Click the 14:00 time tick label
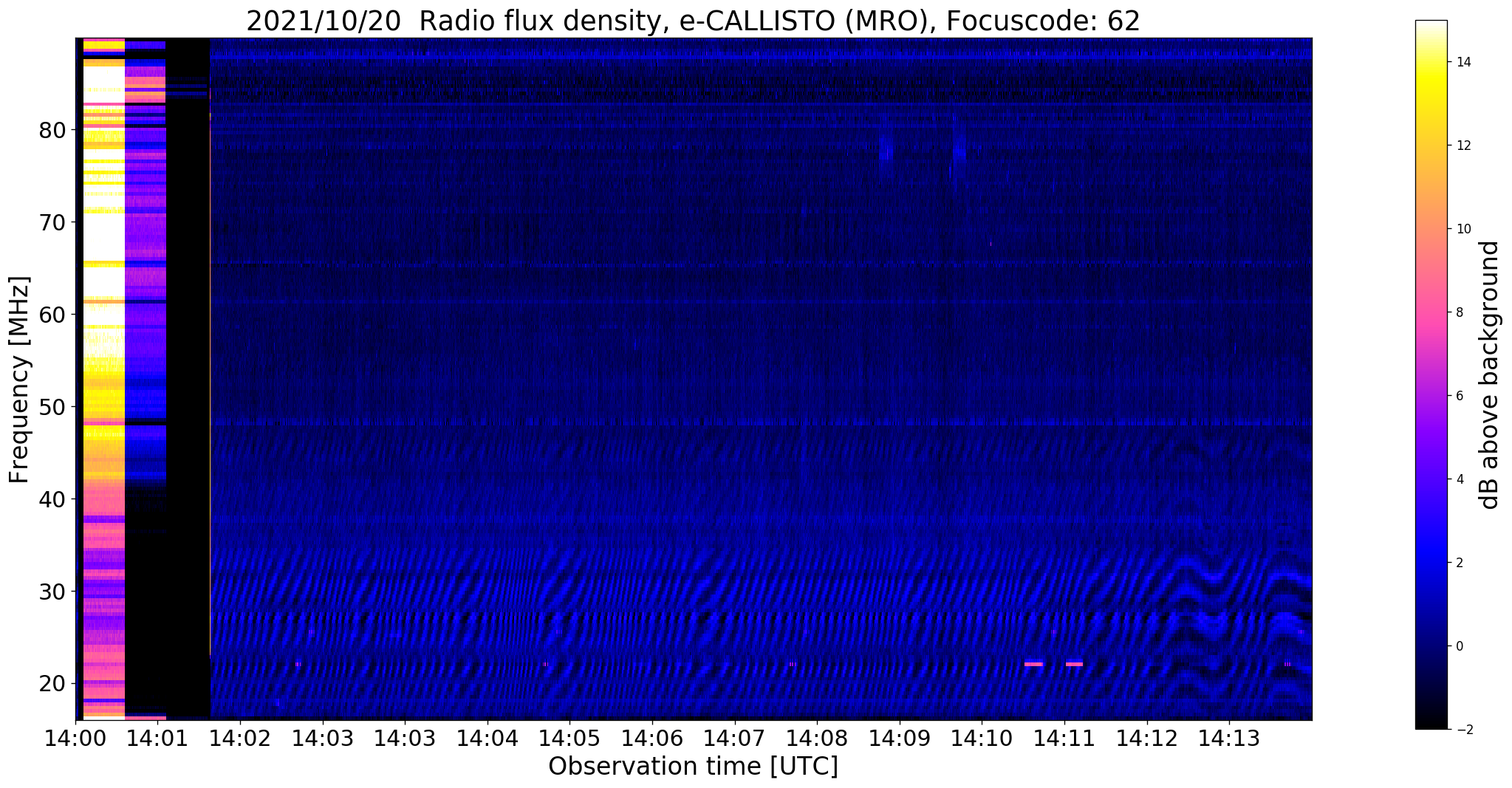 [75, 737]
